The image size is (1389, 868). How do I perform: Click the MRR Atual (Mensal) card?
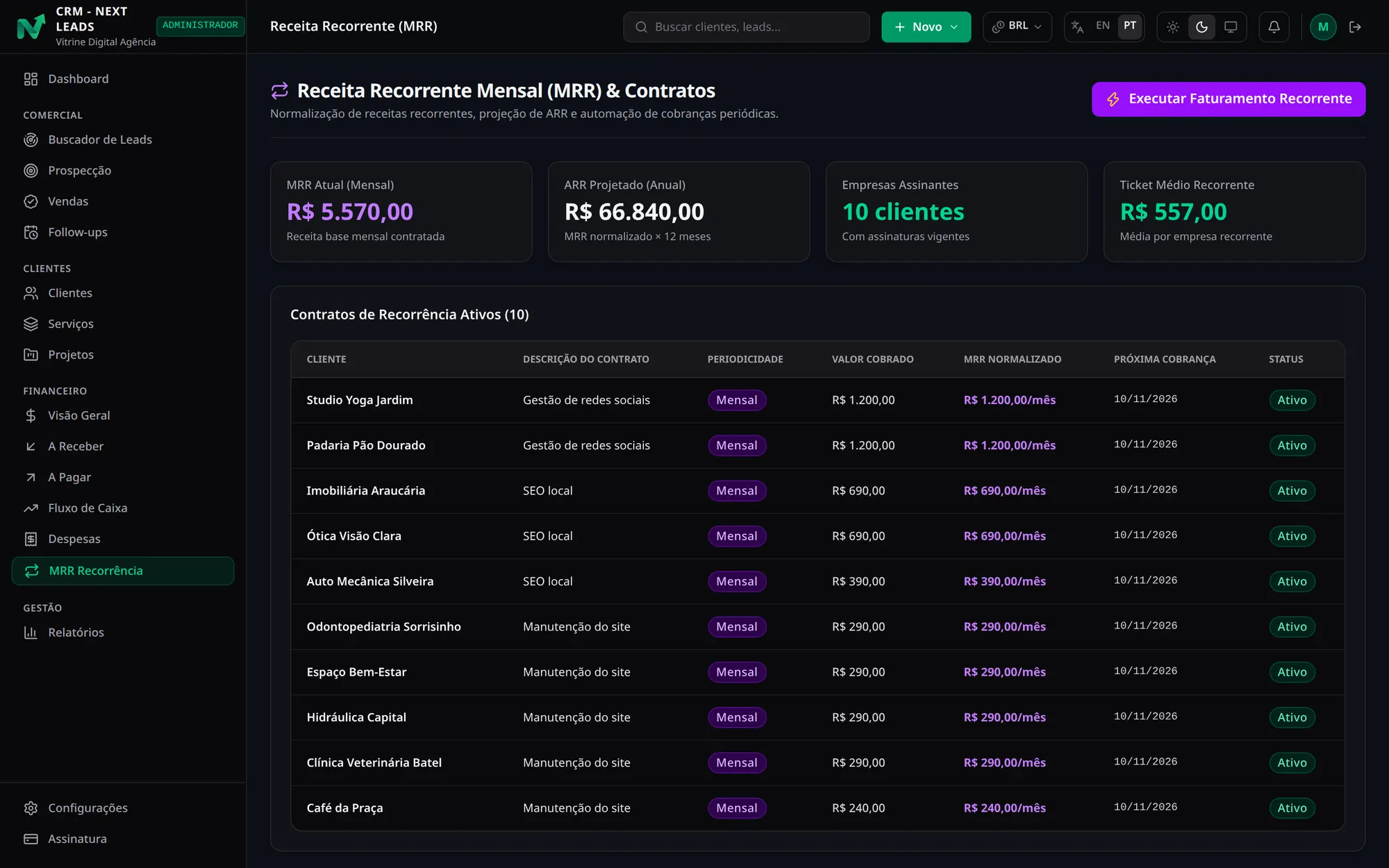[401, 212]
